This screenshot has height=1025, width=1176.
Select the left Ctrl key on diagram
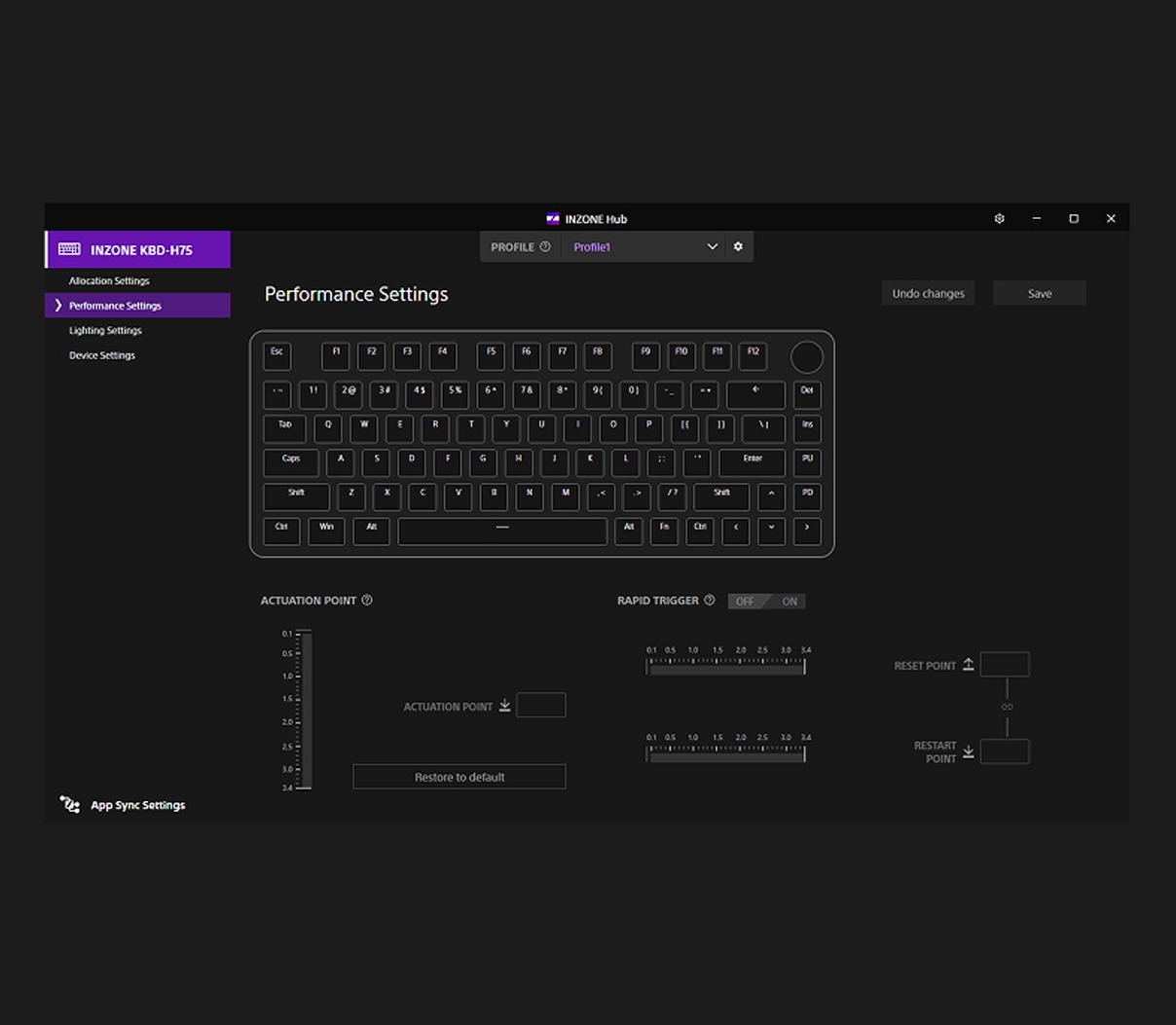pos(281,531)
